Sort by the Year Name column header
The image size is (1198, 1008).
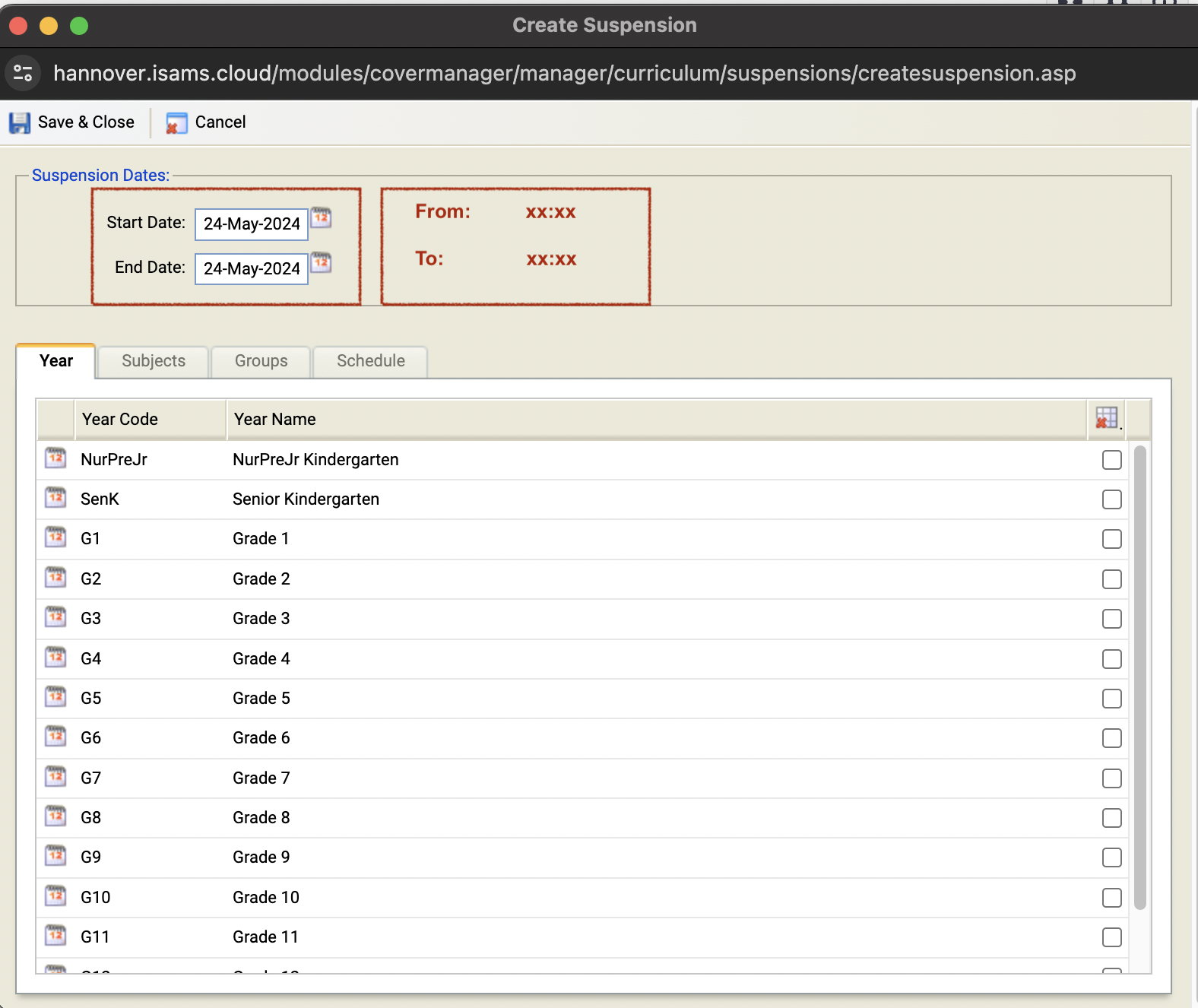[x=274, y=420]
